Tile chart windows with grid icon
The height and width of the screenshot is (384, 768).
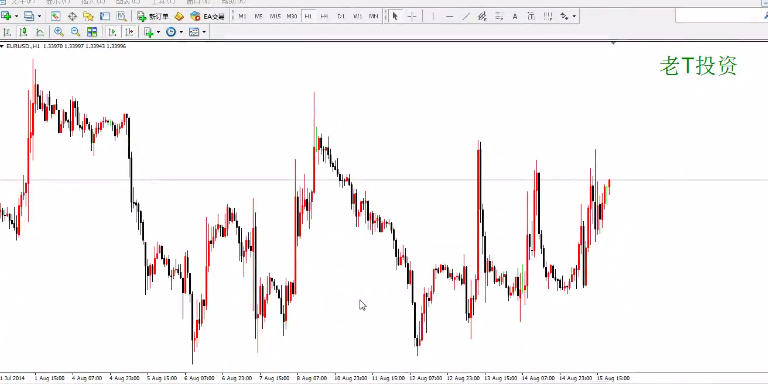point(92,32)
